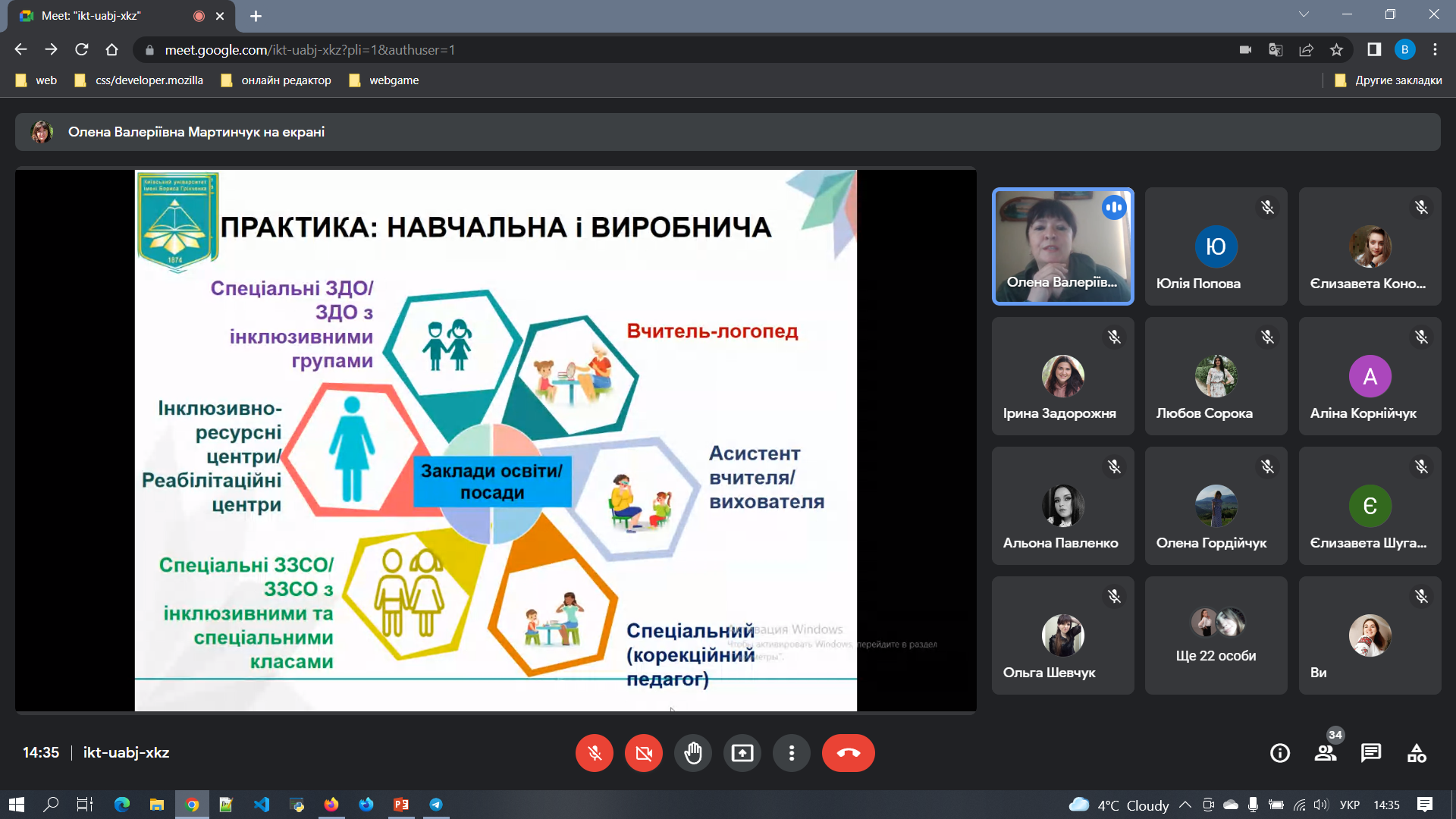This screenshot has width=1456, height=819.
Task: Show the participants list
Action: click(1326, 753)
